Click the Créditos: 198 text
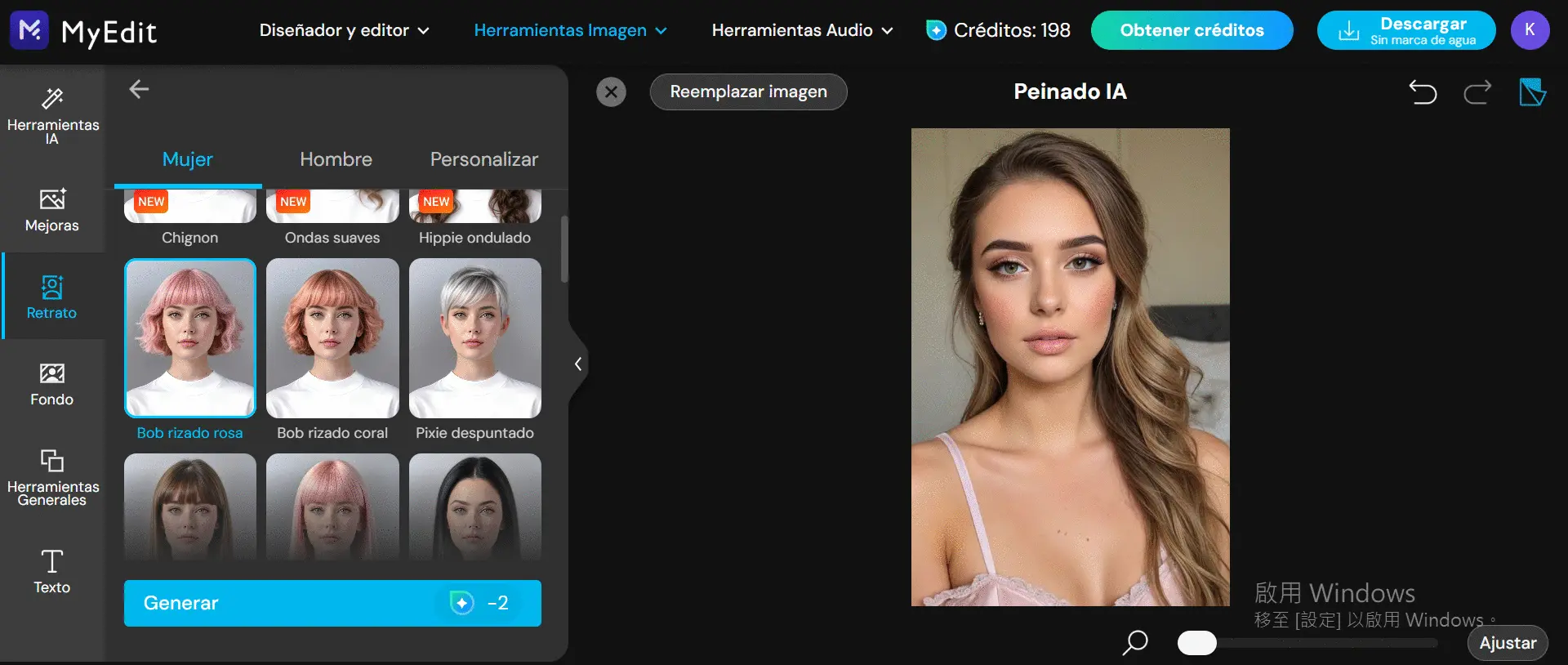 1012,30
